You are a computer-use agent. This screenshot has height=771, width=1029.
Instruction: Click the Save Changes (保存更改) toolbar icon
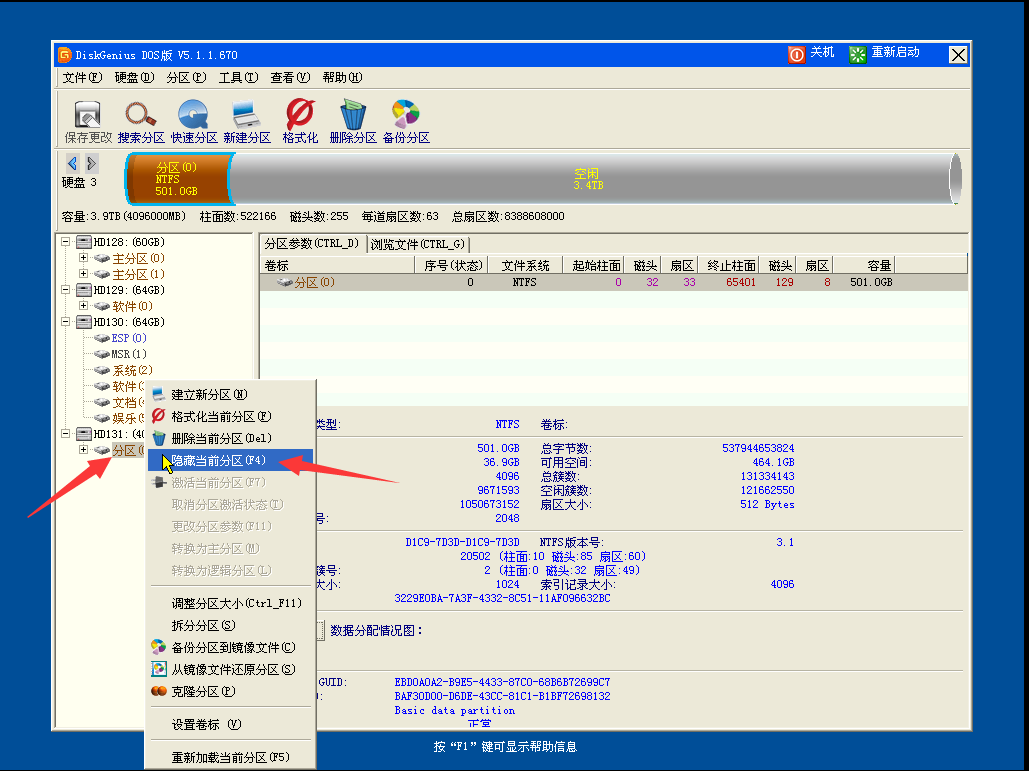click(x=87, y=115)
